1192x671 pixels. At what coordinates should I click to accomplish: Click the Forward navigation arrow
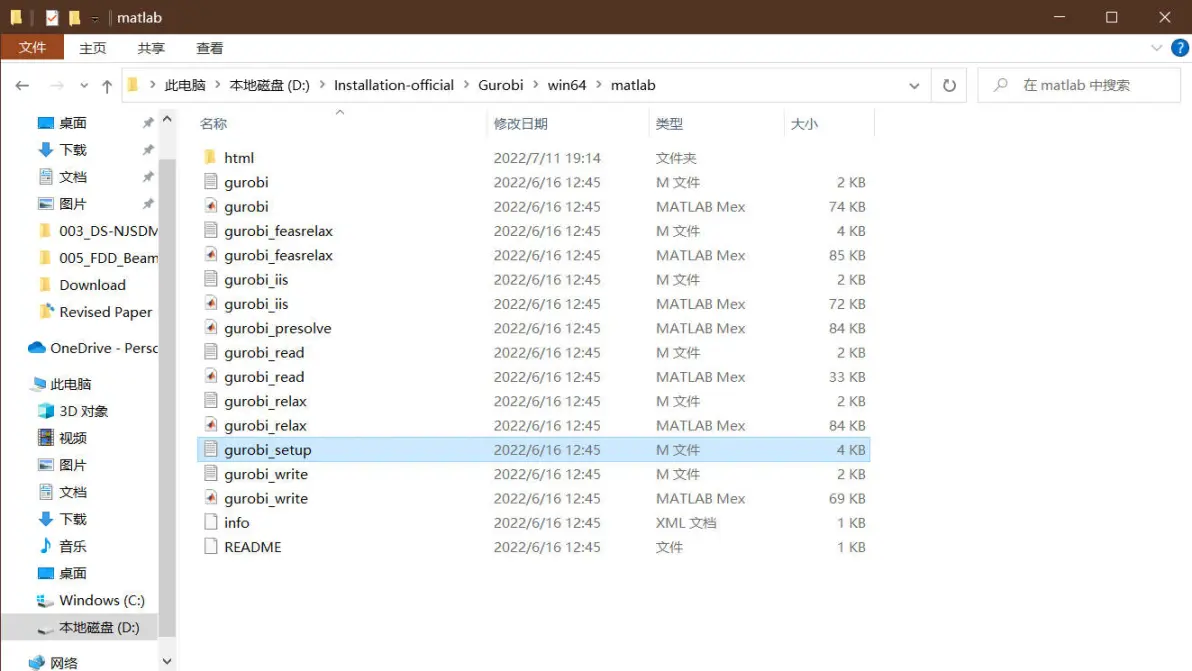click(57, 86)
